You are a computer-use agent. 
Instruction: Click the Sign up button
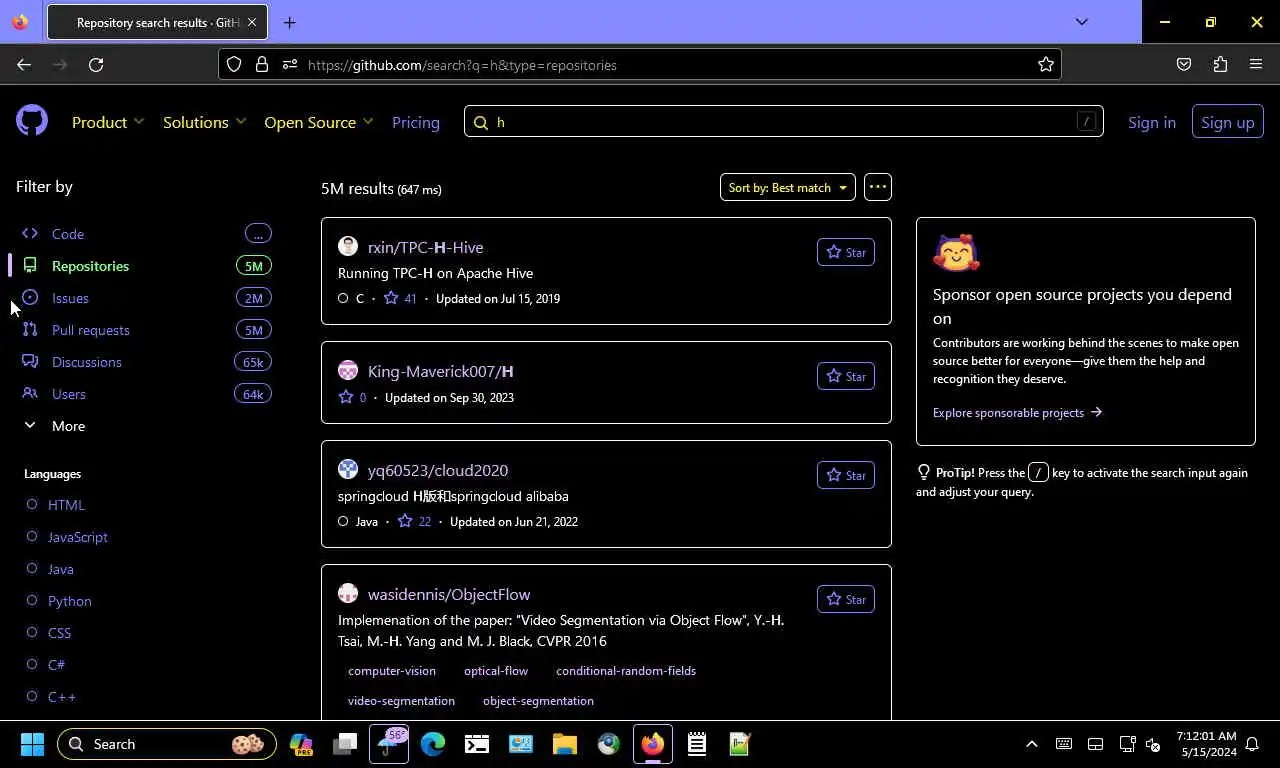click(x=1227, y=122)
